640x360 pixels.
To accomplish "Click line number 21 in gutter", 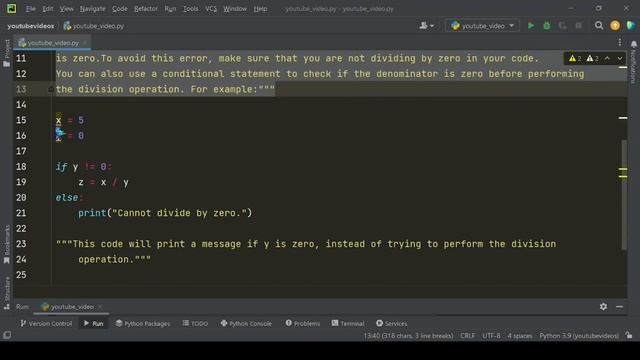I will (21, 213).
